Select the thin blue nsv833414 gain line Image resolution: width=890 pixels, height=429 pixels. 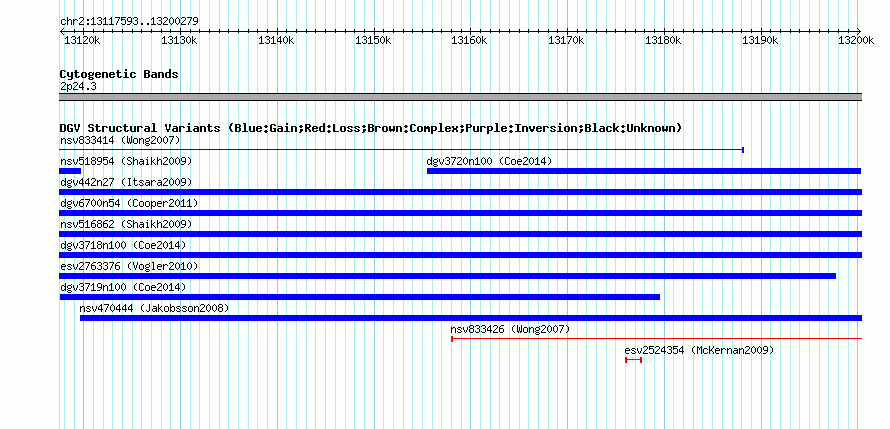pos(402,150)
